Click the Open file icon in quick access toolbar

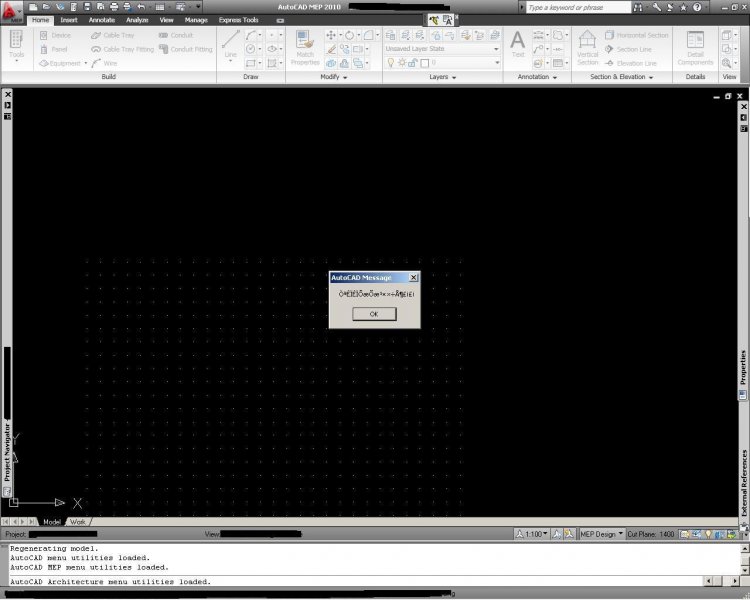46,7
